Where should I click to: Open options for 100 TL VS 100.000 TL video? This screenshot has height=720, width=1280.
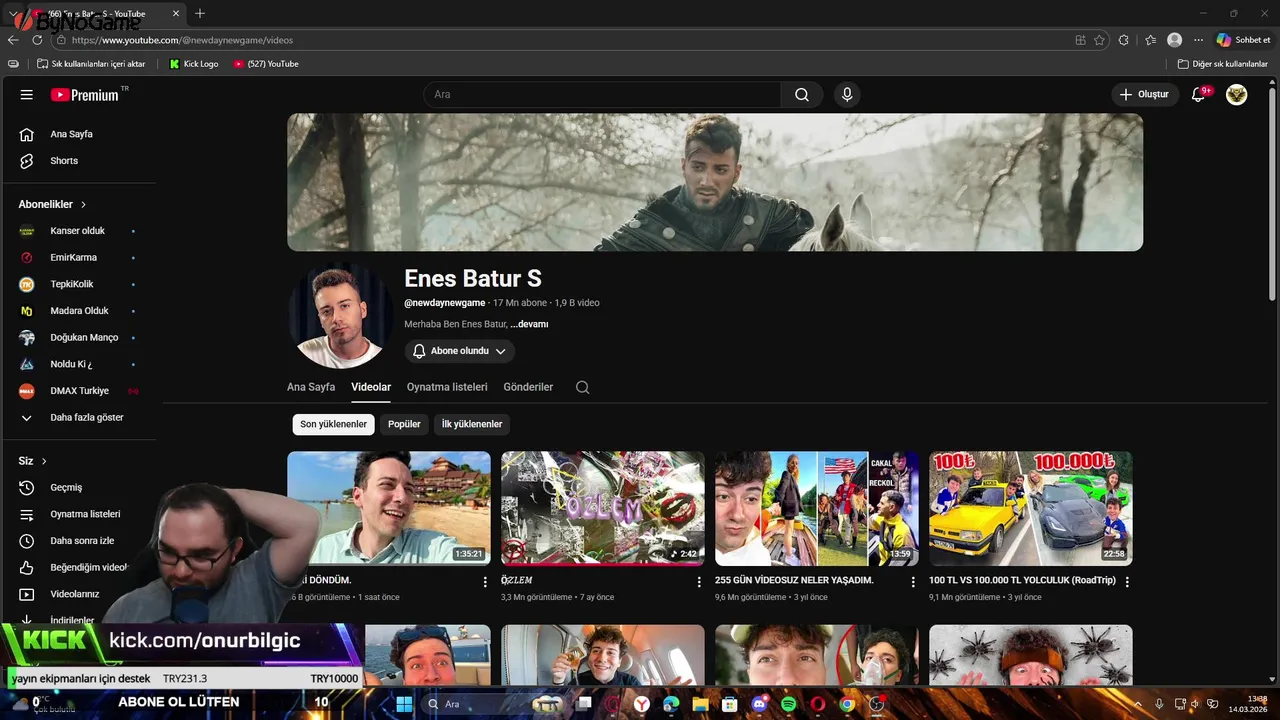(1127, 581)
